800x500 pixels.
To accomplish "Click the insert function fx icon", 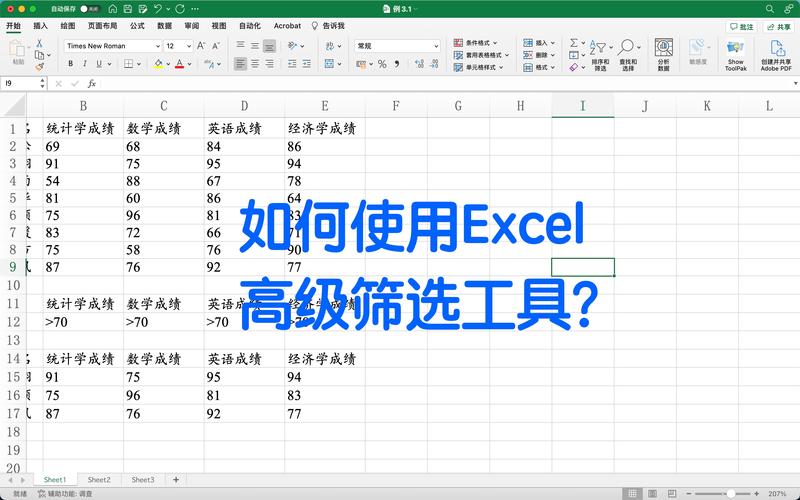I will (x=92, y=83).
